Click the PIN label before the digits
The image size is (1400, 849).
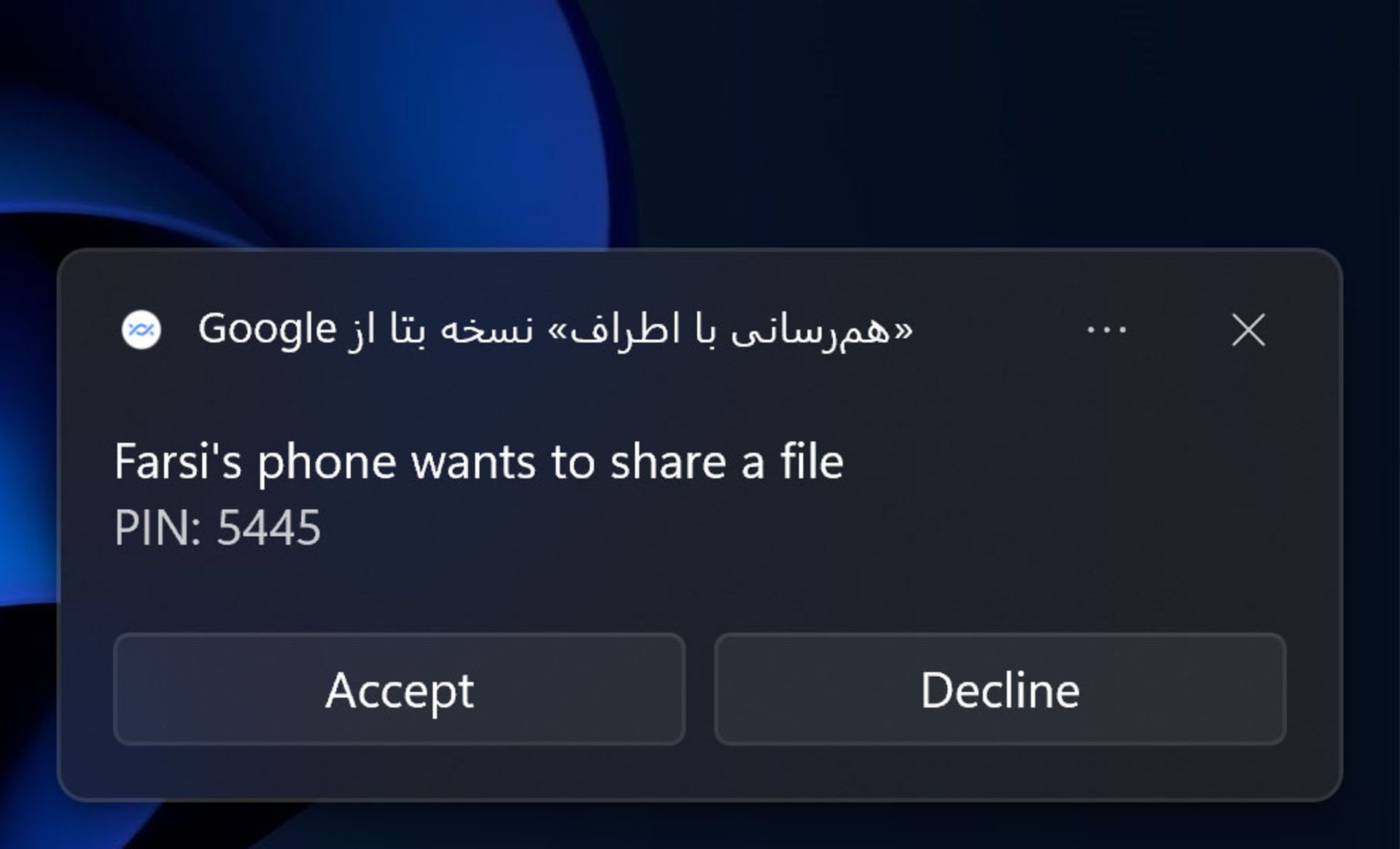(157, 527)
